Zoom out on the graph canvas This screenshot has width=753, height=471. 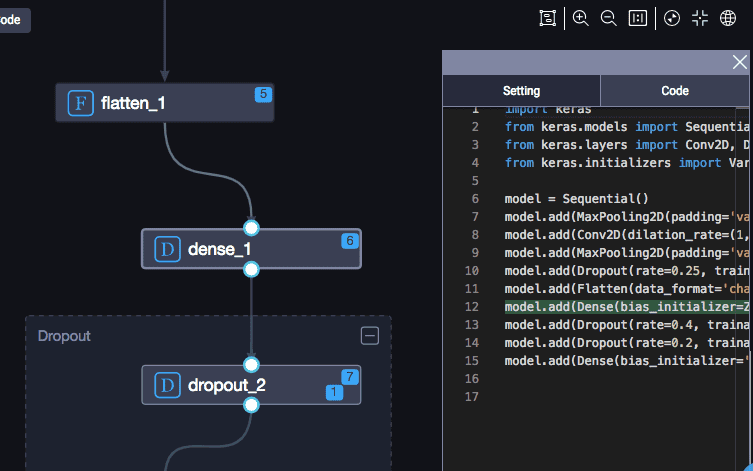[x=608, y=18]
